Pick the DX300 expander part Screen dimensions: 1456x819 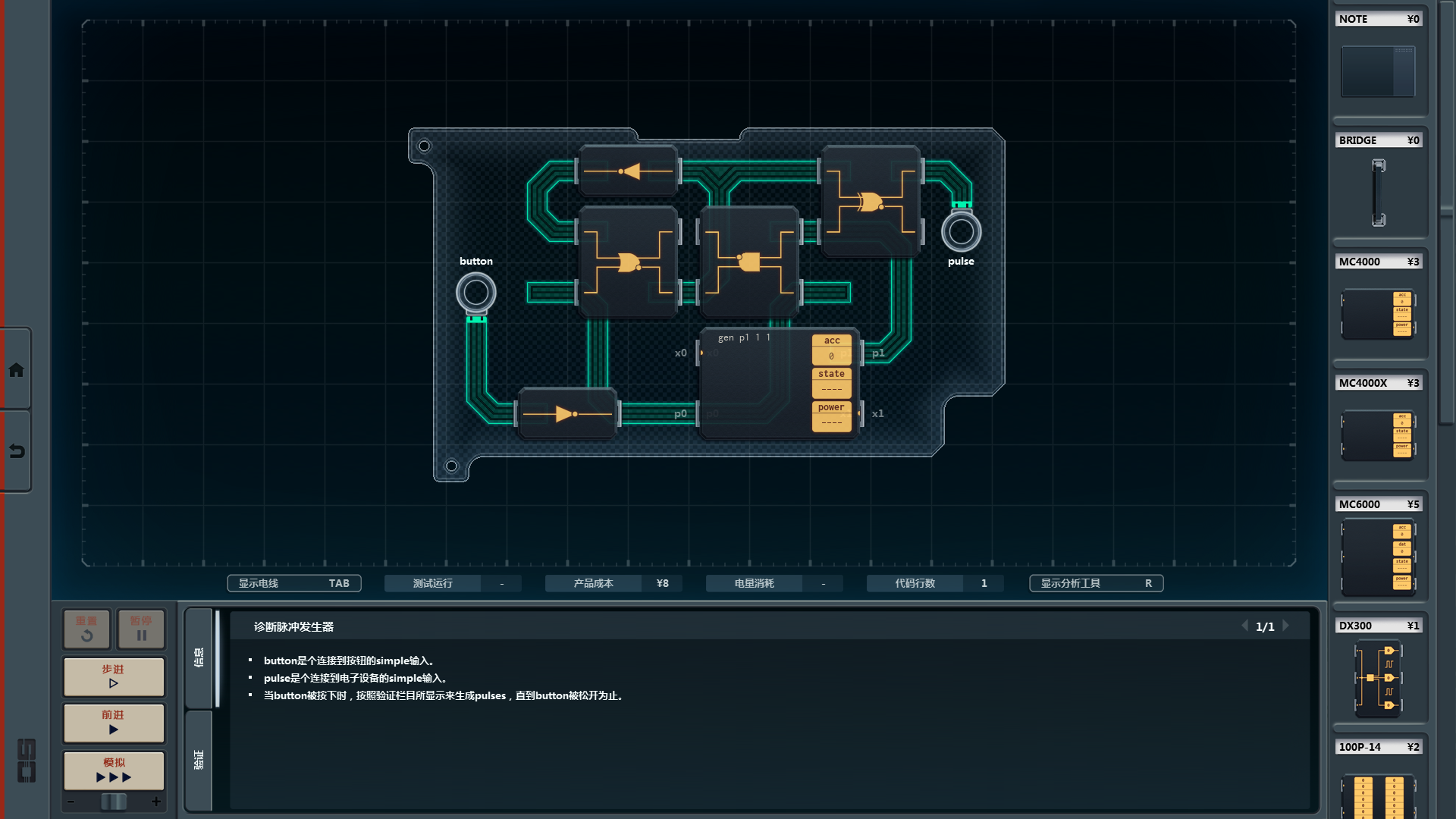click(1378, 678)
